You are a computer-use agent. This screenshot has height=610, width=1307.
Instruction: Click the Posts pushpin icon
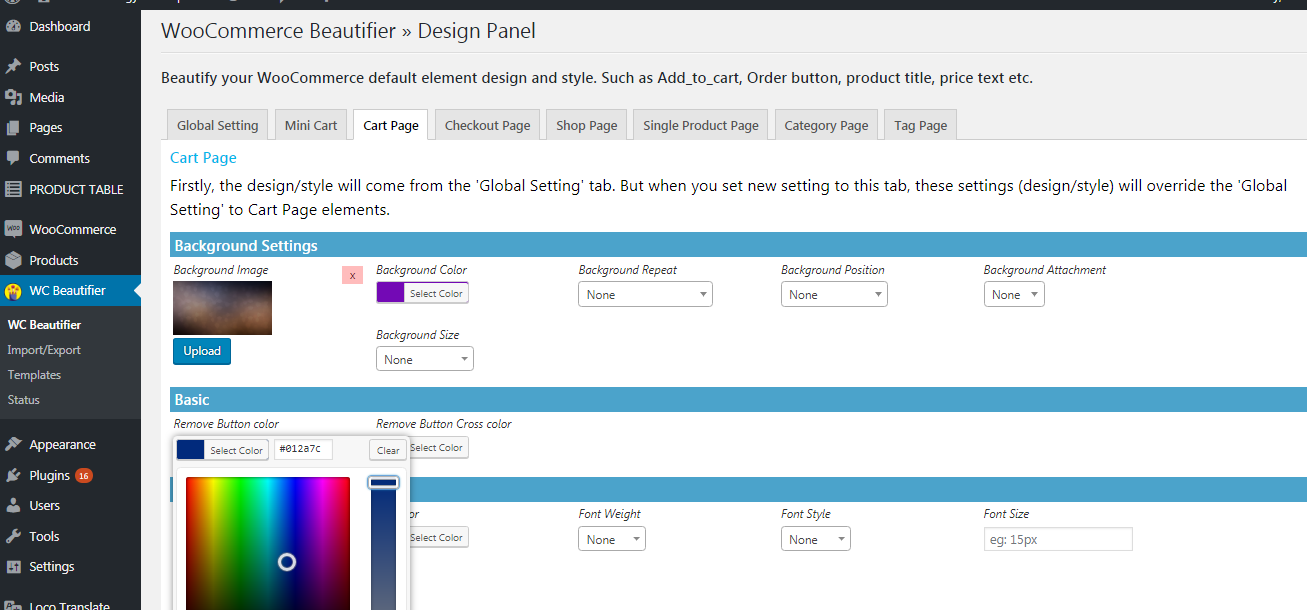point(13,67)
